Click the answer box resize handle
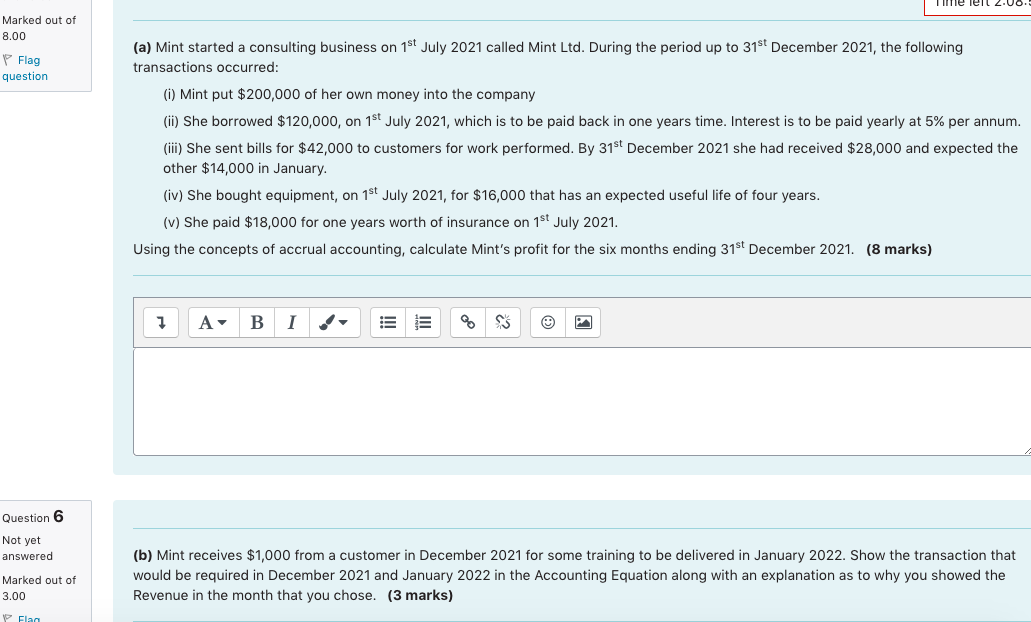 click(x=1028, y=452)
